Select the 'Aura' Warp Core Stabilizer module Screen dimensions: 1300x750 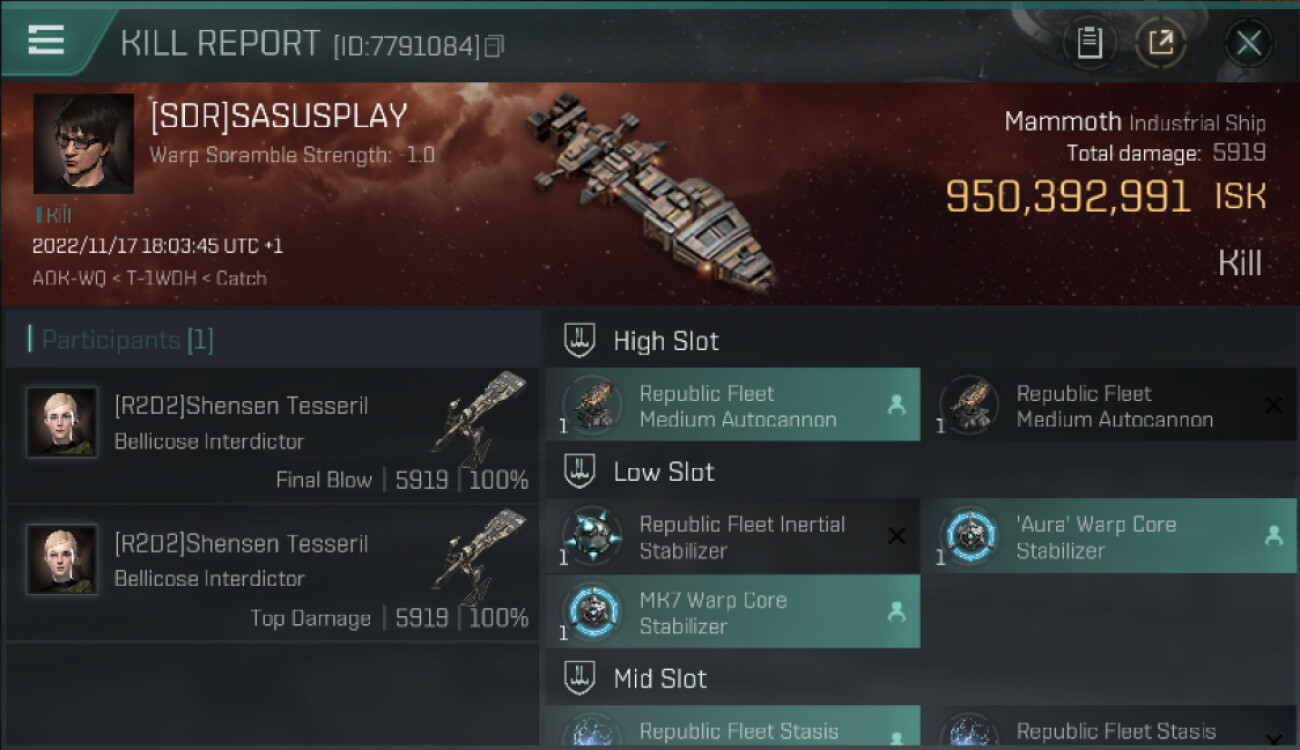(1108, 537)
